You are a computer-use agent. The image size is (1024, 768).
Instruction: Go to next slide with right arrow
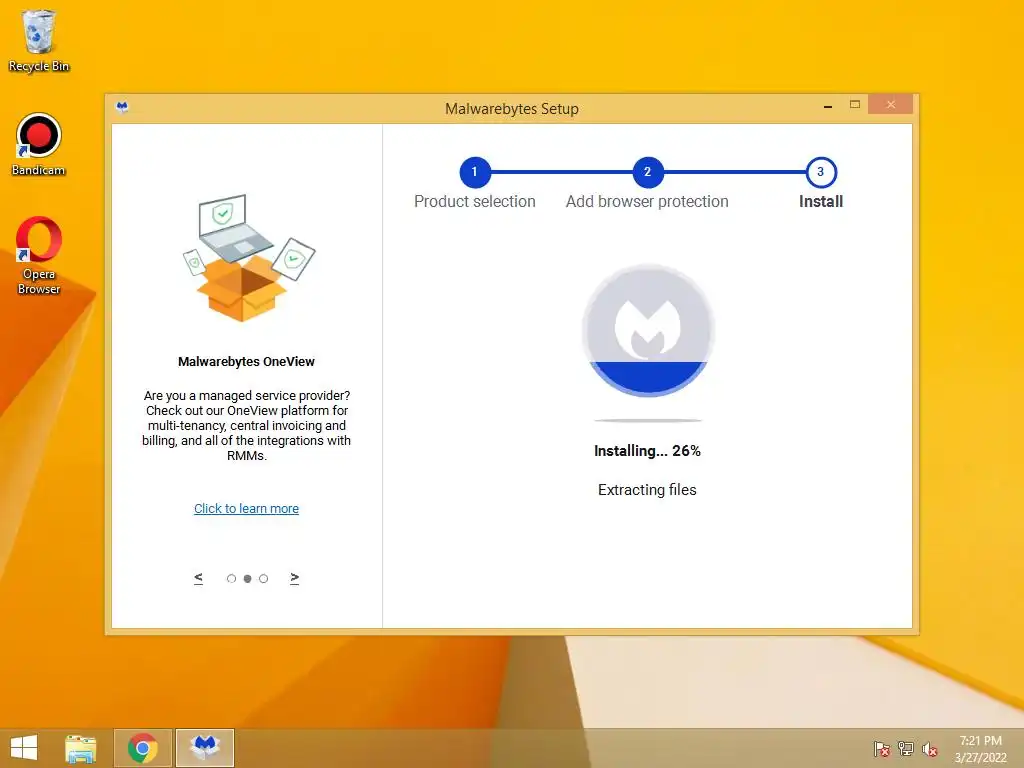[295, 578]
